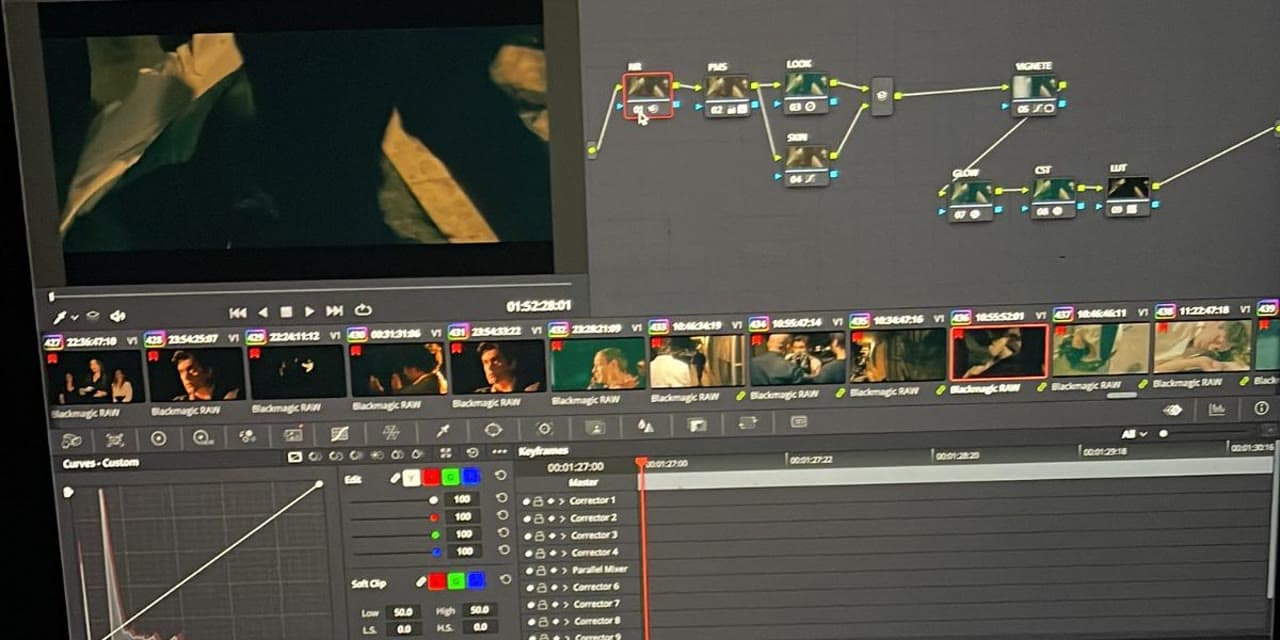
Task: Toggle the red channel edit button
Action: click(x=431, y=478)
